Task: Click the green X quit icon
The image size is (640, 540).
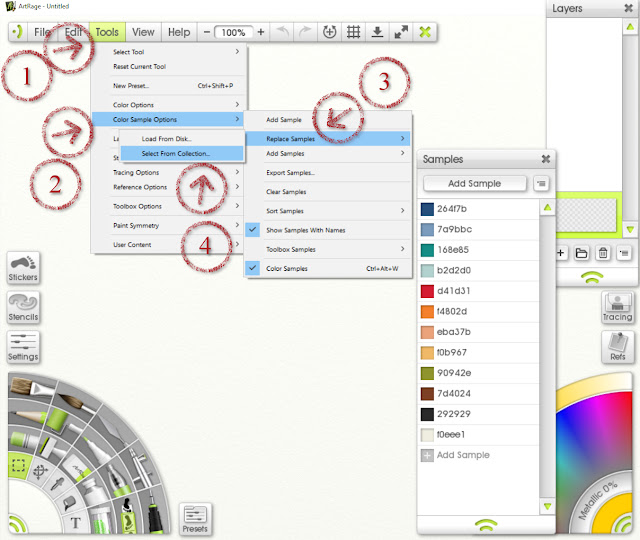Action: [425, 32]
